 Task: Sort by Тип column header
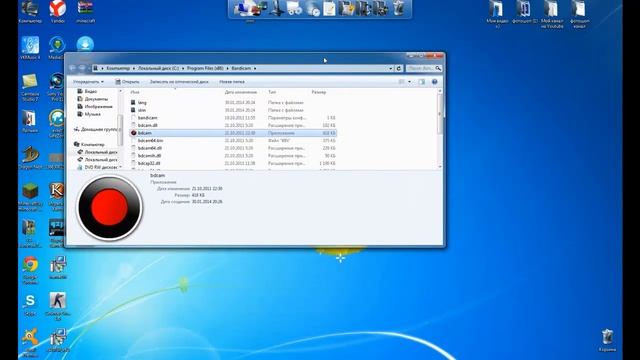point(272,92)
